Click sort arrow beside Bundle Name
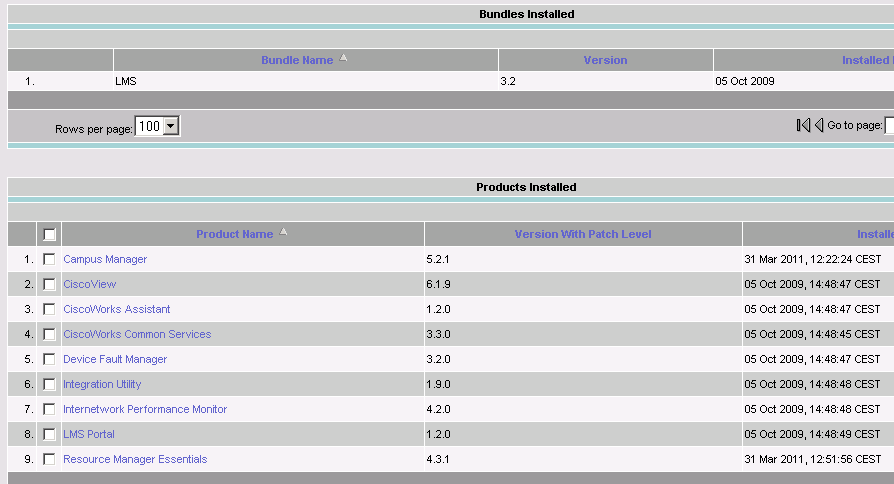 (x=343, y=58)
